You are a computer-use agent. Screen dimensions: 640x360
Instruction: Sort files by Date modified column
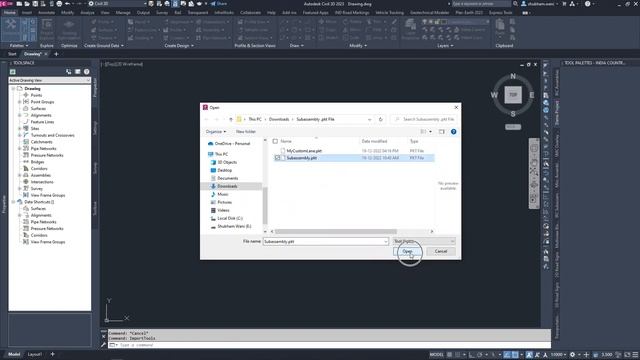click(374, 141)
